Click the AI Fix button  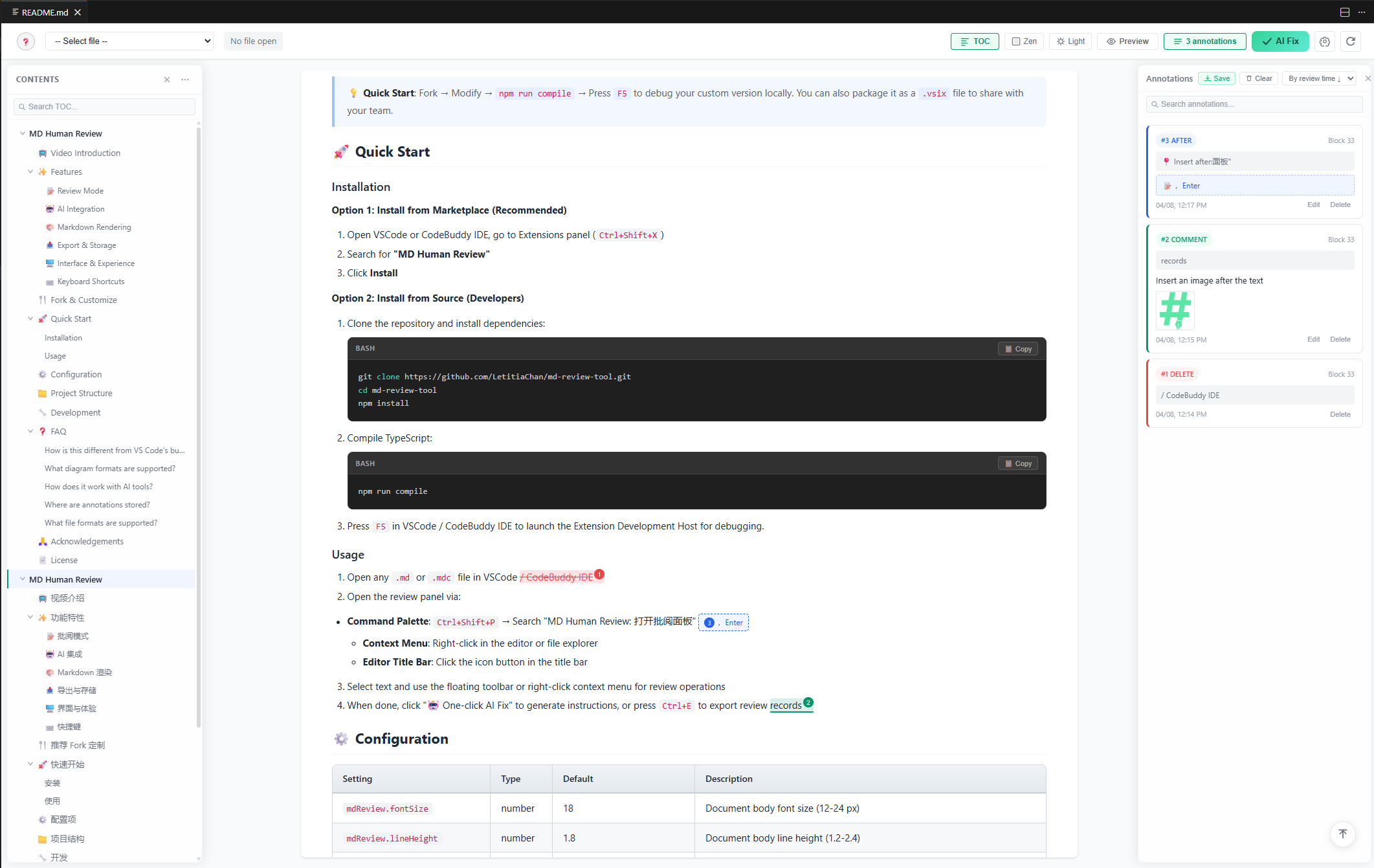[x=1280, y=41]
